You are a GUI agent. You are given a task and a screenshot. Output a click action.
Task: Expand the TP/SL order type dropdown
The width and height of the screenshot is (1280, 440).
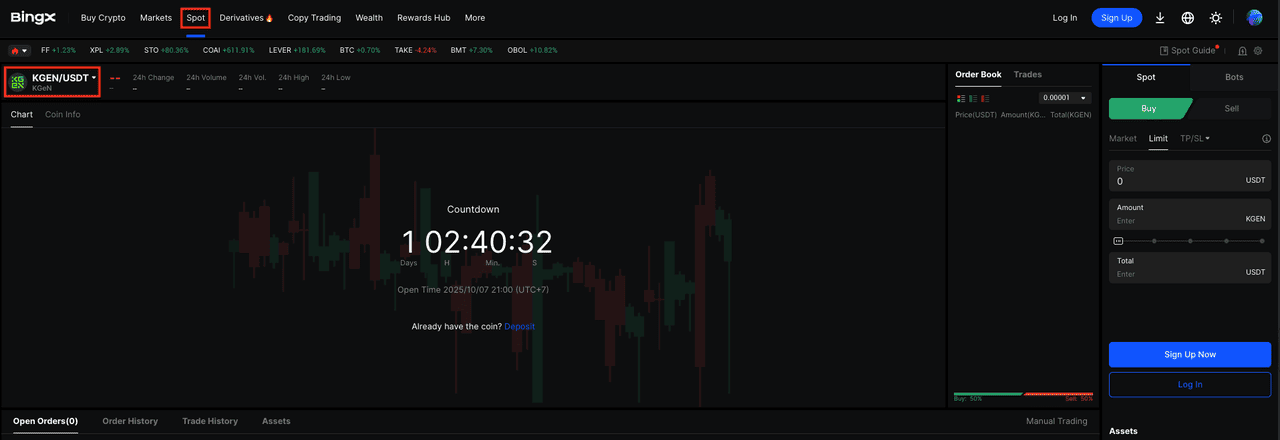(x=1195, y=139)
